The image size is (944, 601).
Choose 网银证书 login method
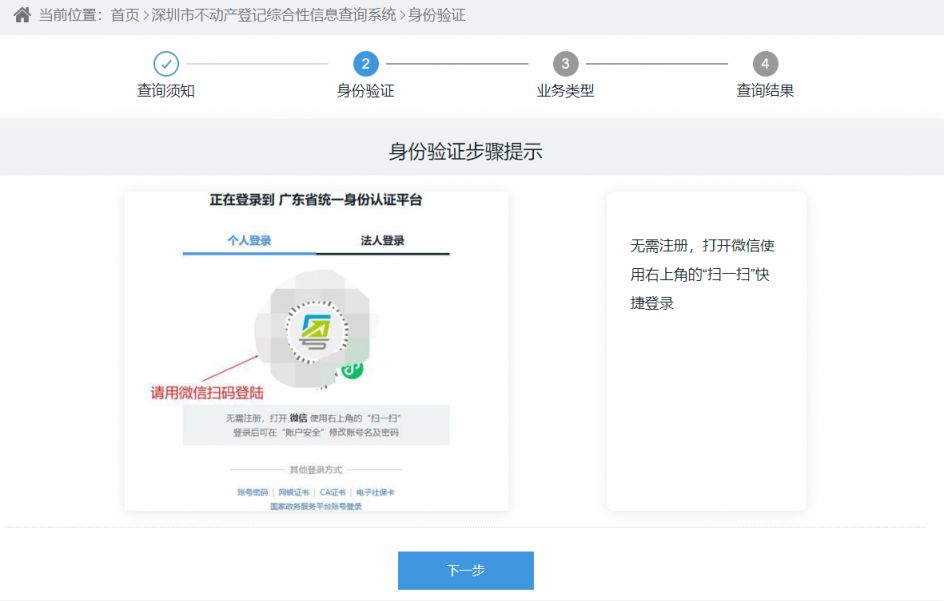coord(294,492)
